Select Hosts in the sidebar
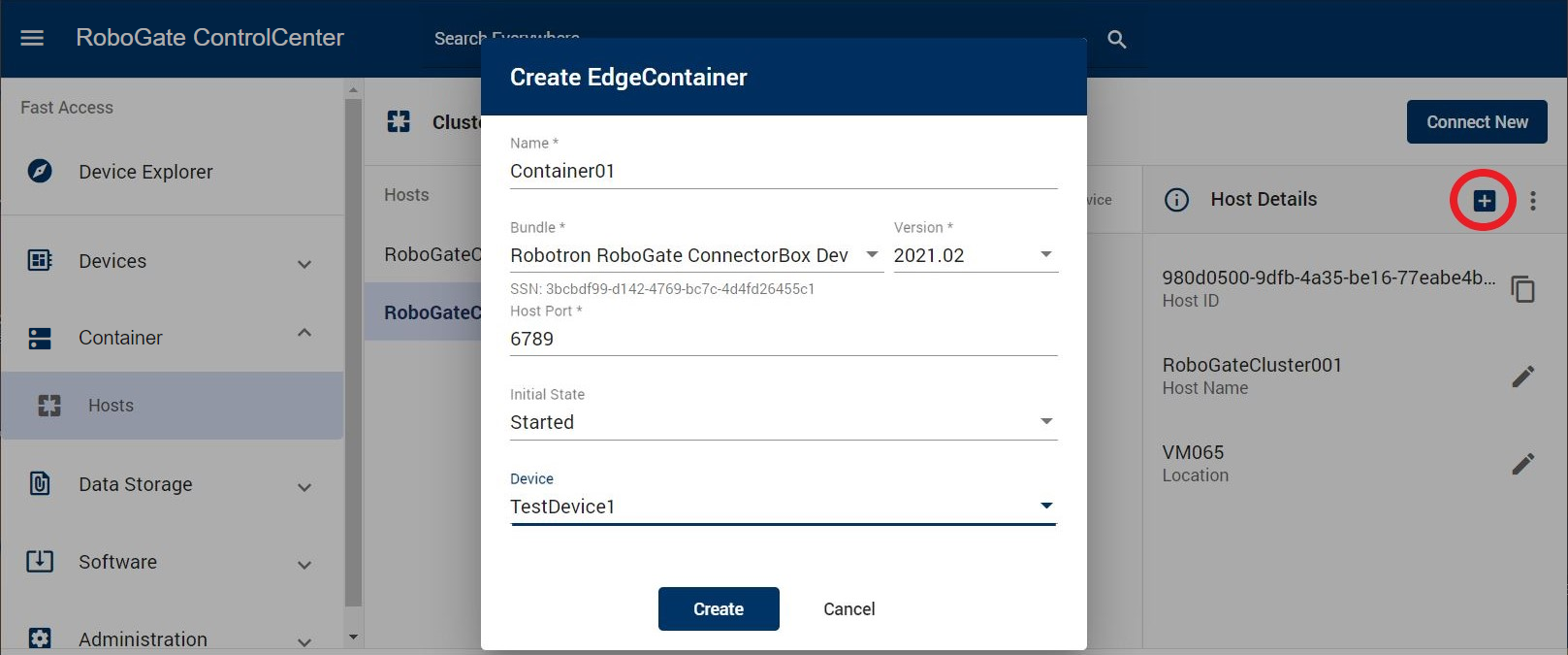The width and height of the screenshot is (1568, 655). tap(111, 406)
